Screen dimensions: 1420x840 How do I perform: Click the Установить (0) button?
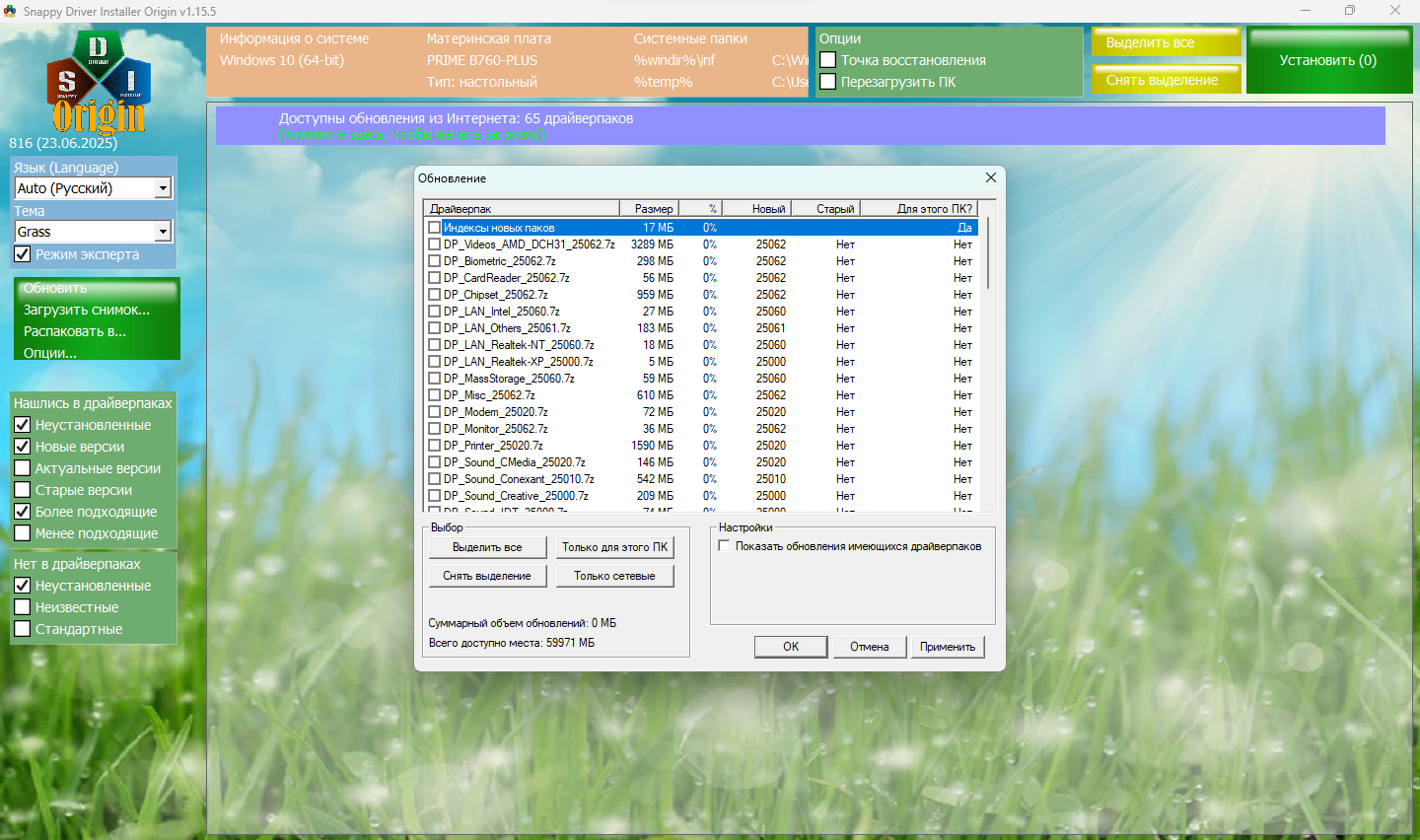pos(1327,60)
